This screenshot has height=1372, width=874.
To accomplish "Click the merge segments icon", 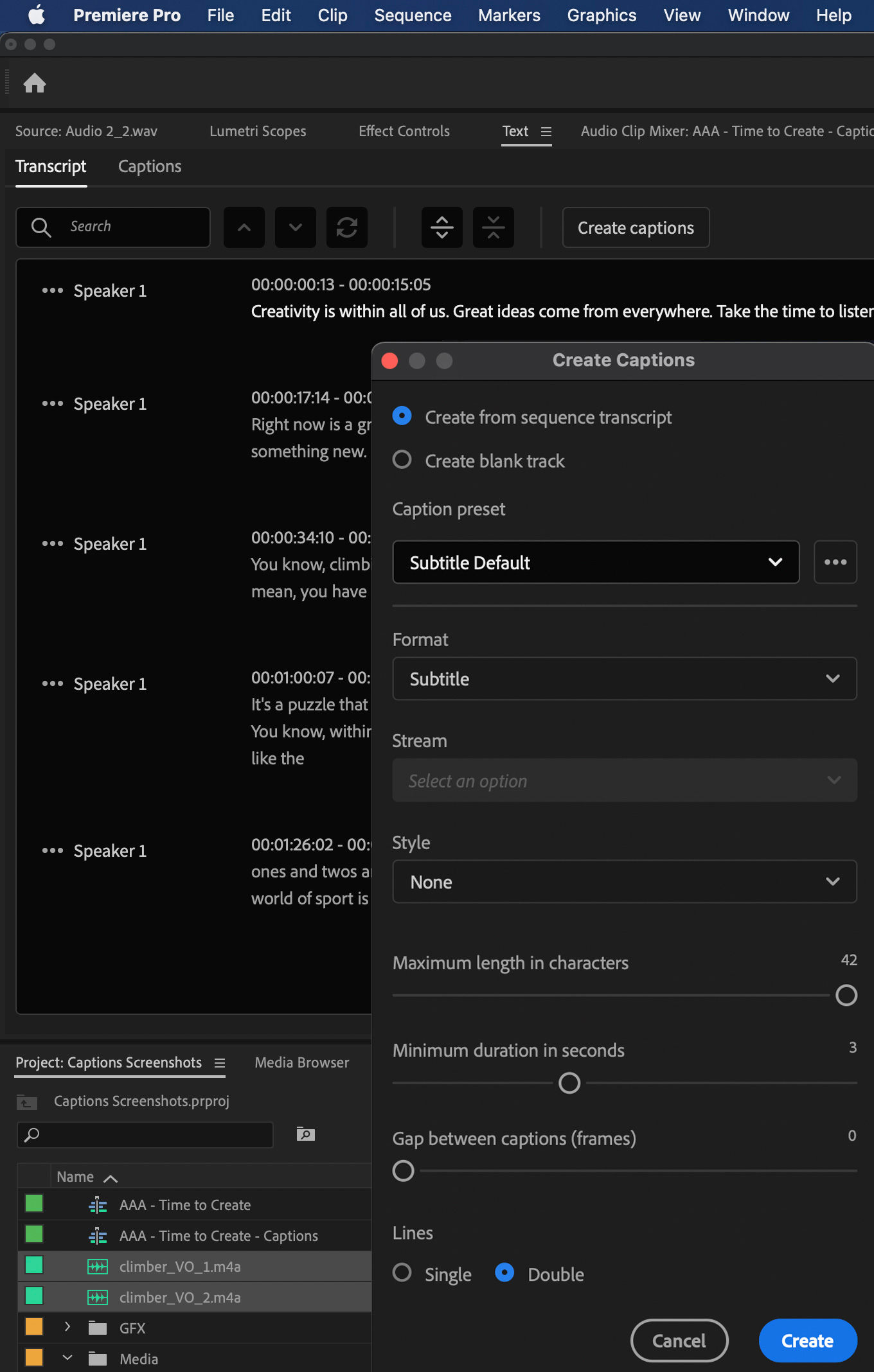I will 494,227.
